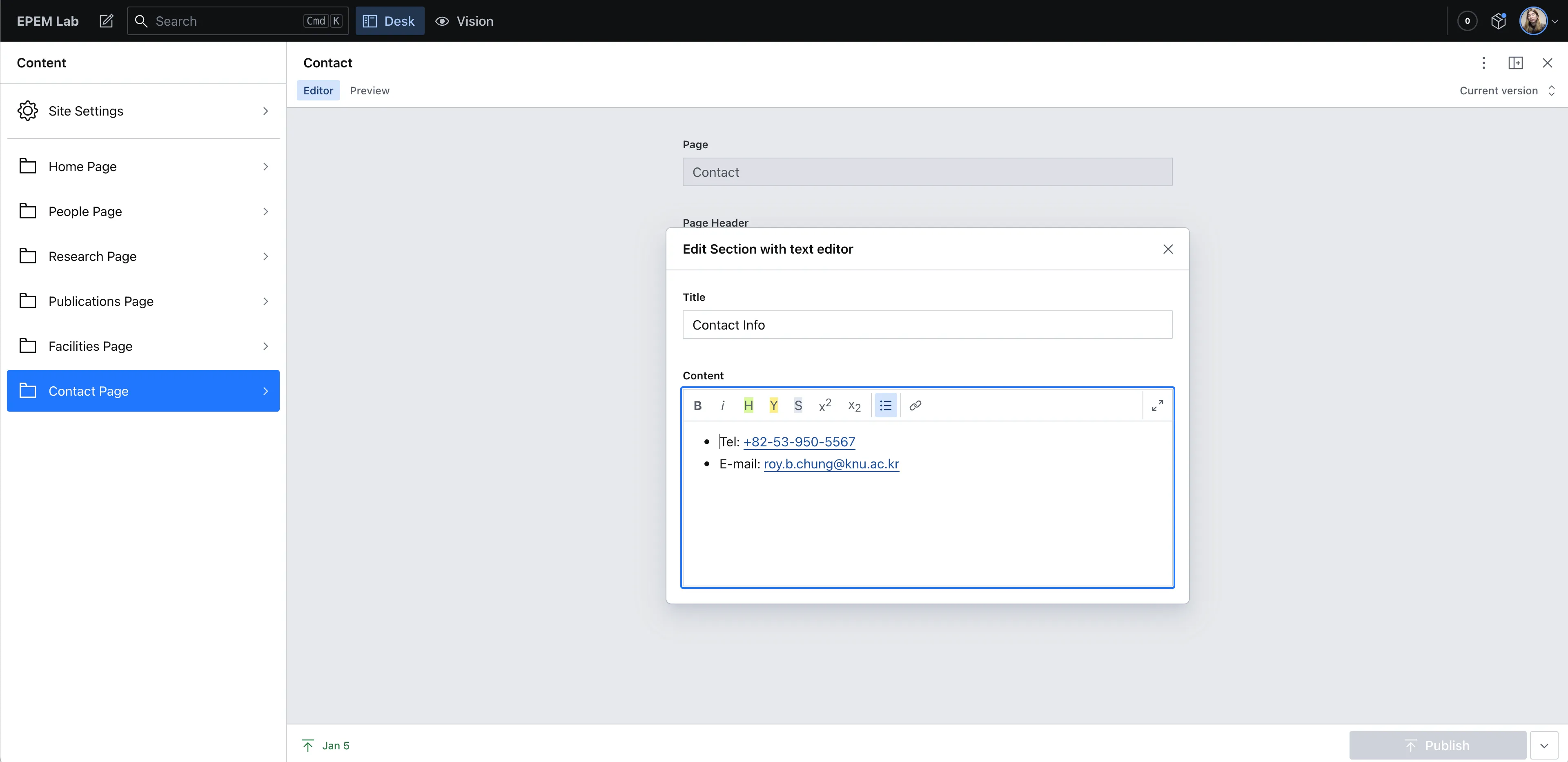The width and height of the screenshot is (1568, 762).
Task: Click into the Title input field
Action: click(927, 325)
